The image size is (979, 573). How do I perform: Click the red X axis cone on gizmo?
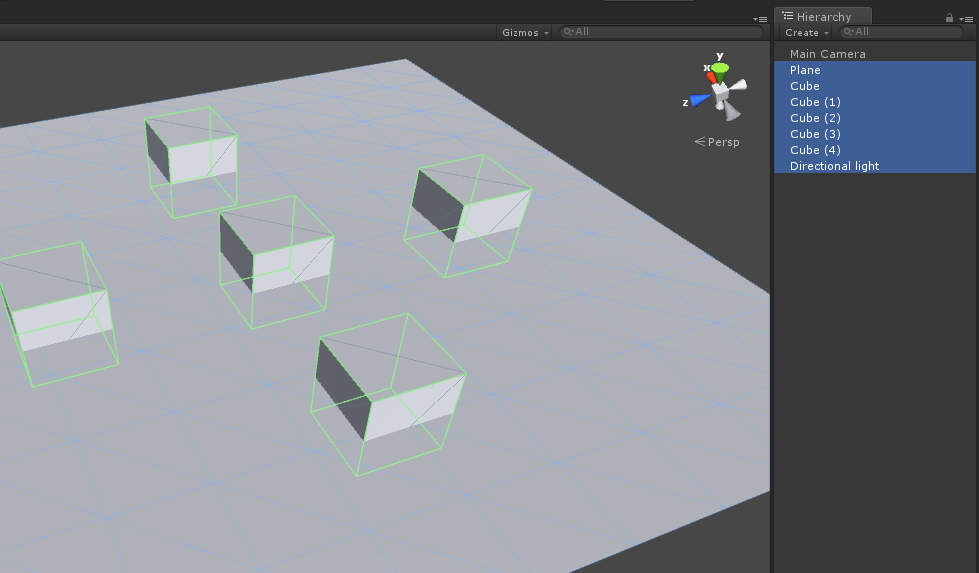pyautogui.click(x=711, y=77)
